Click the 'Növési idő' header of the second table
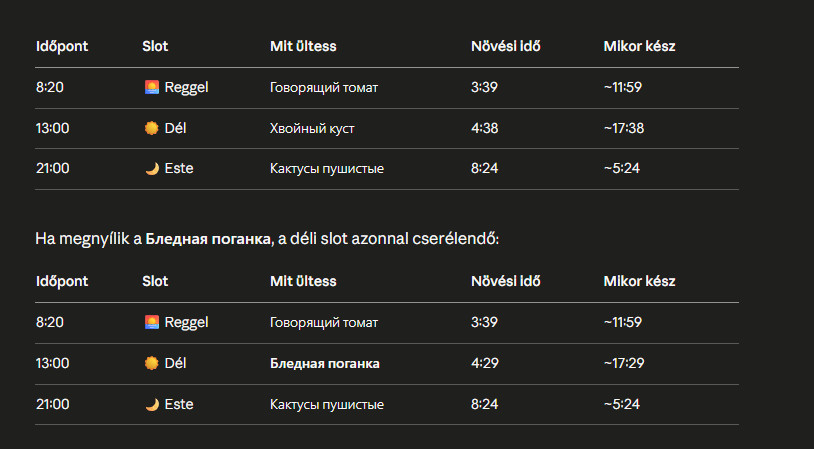This screenshot has height=449, width=814. coord(506,281)
